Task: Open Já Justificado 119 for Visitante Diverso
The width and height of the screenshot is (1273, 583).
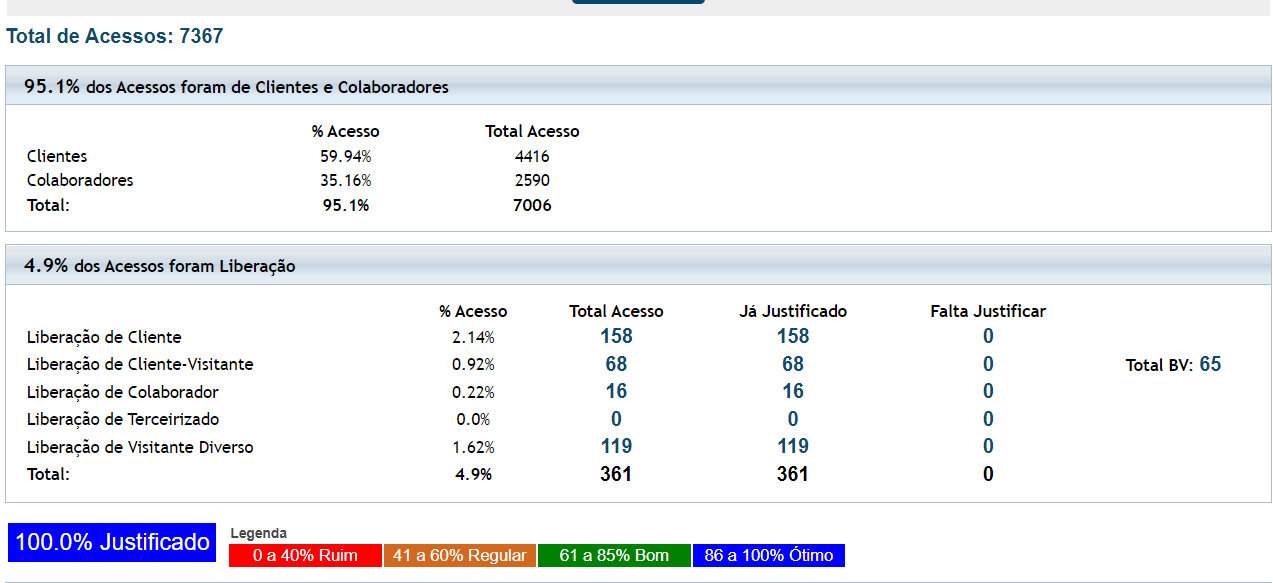Action: (792, 447)
